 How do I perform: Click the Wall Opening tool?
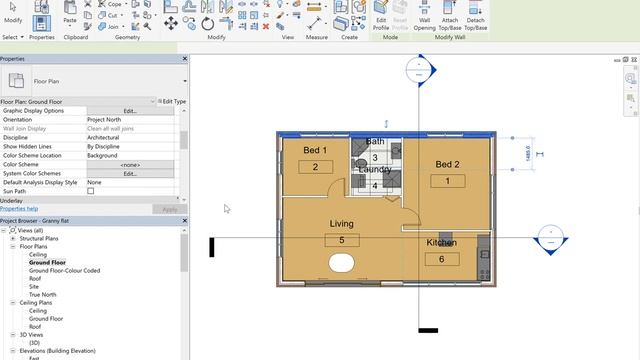point(424,16)
